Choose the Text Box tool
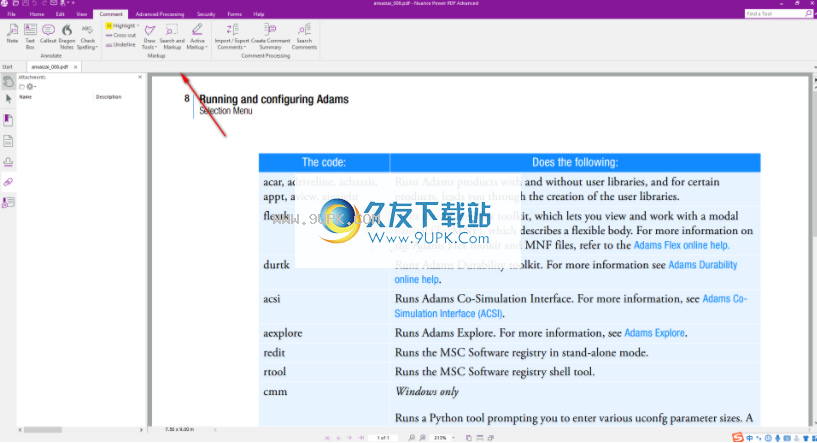The image size is (817, 443). [30, 35]
